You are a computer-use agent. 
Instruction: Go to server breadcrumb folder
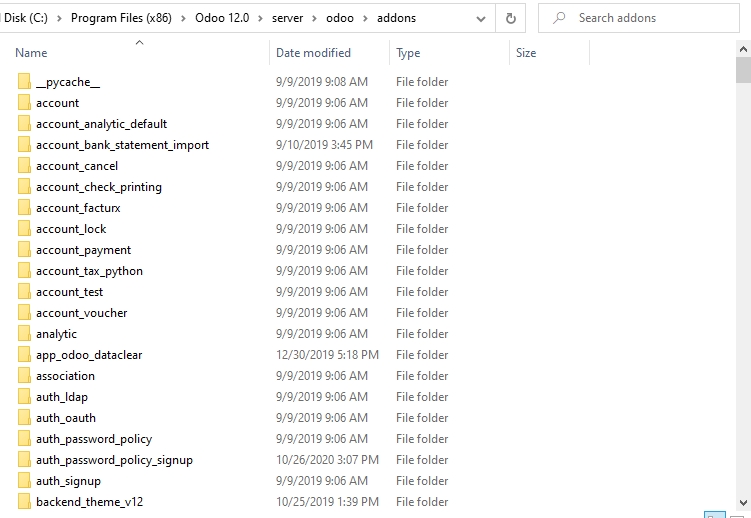(287, 18)
